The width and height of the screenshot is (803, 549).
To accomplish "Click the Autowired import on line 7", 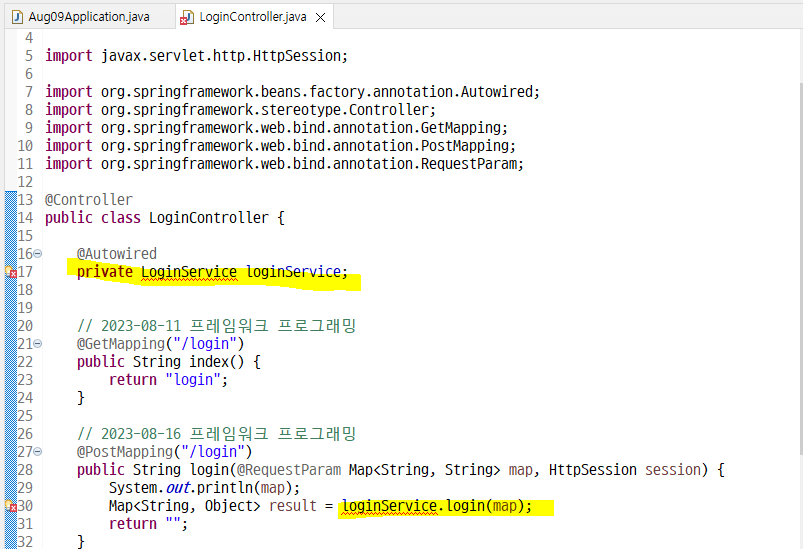I will (x=292, y=92).
